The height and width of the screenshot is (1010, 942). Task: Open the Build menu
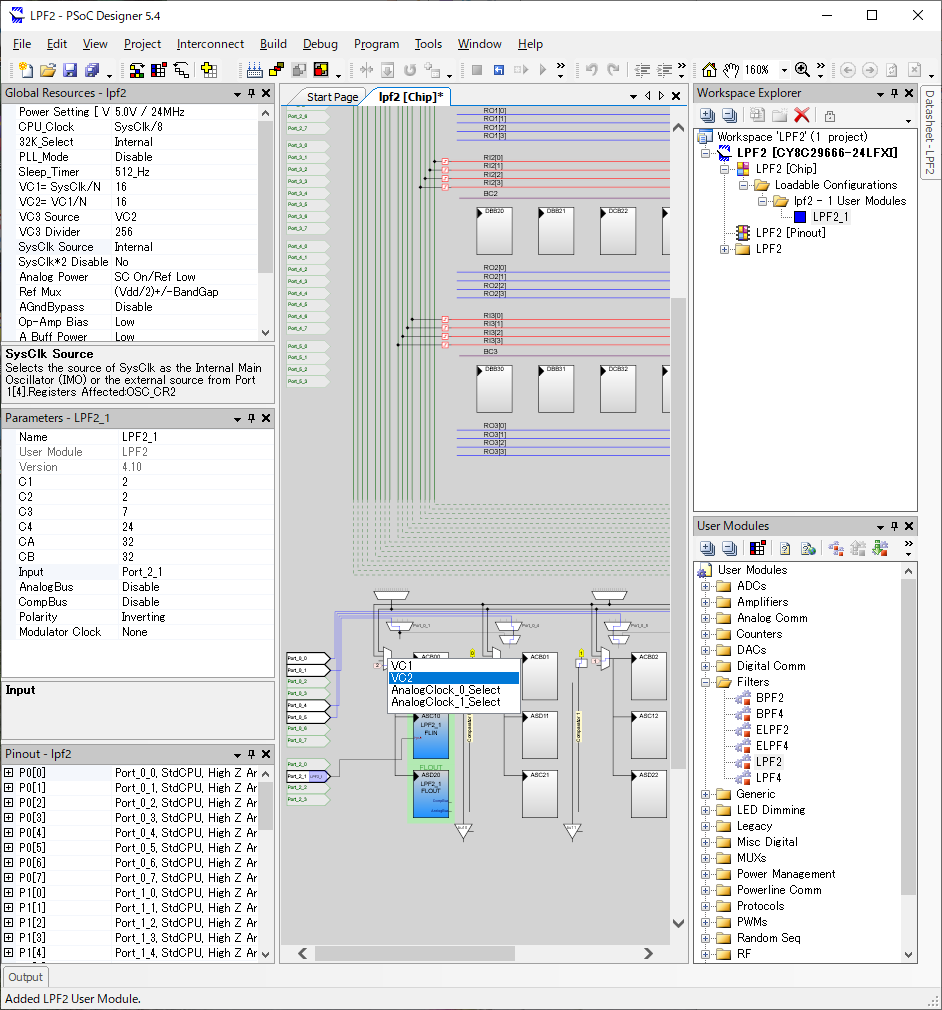click(273, 44)
